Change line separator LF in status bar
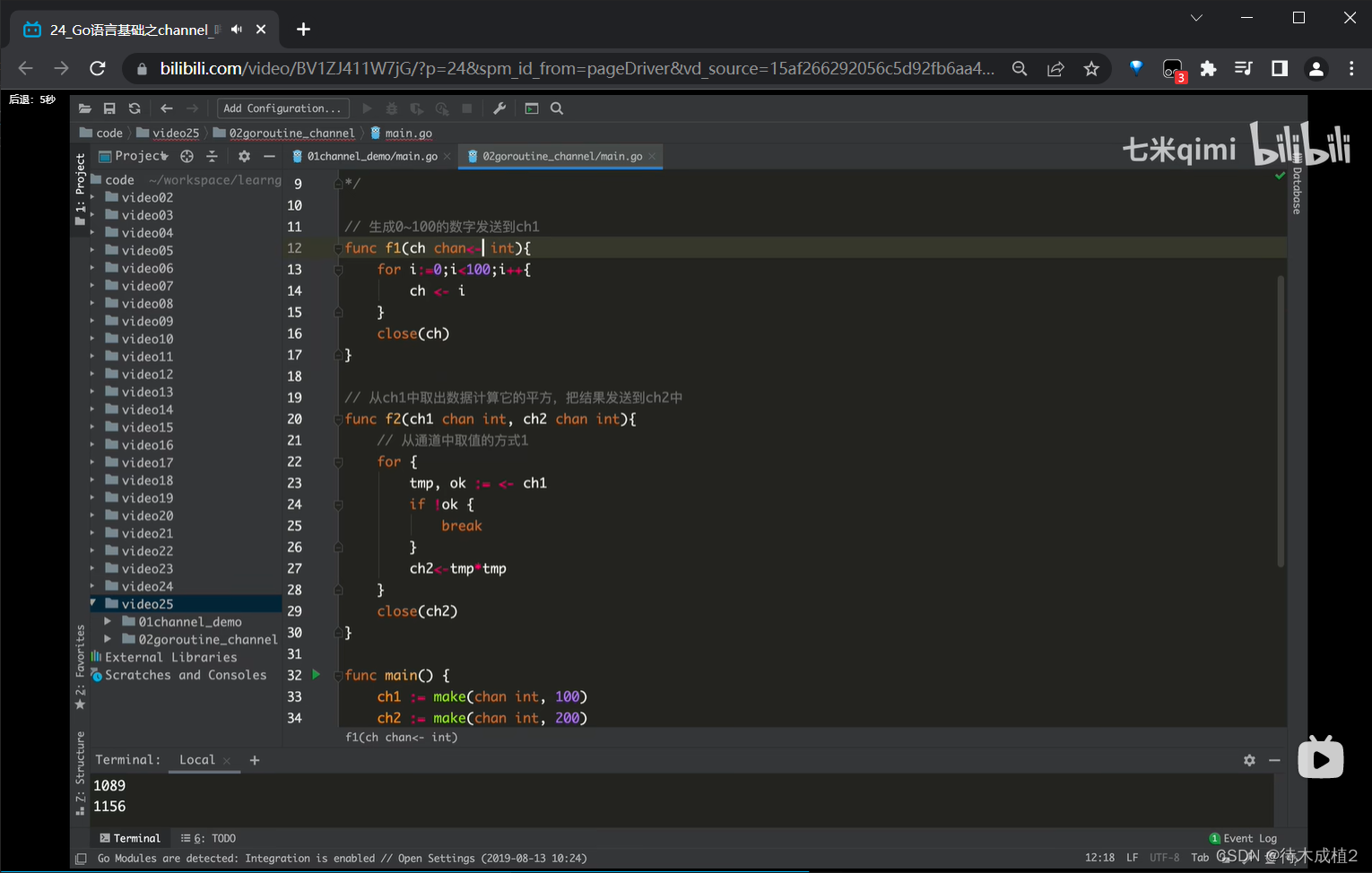 point(1133,858)
